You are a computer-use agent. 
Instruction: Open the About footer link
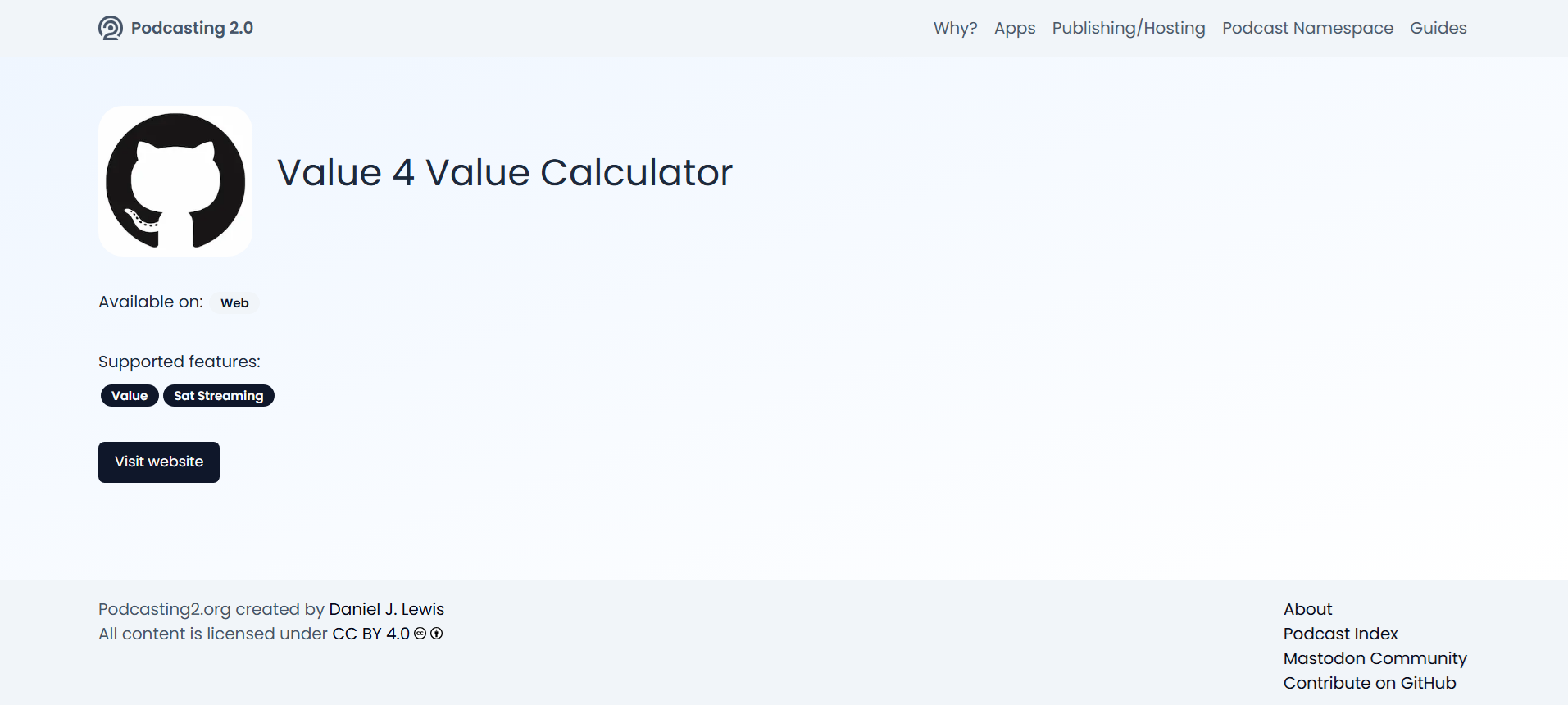tap(1308, 609)
